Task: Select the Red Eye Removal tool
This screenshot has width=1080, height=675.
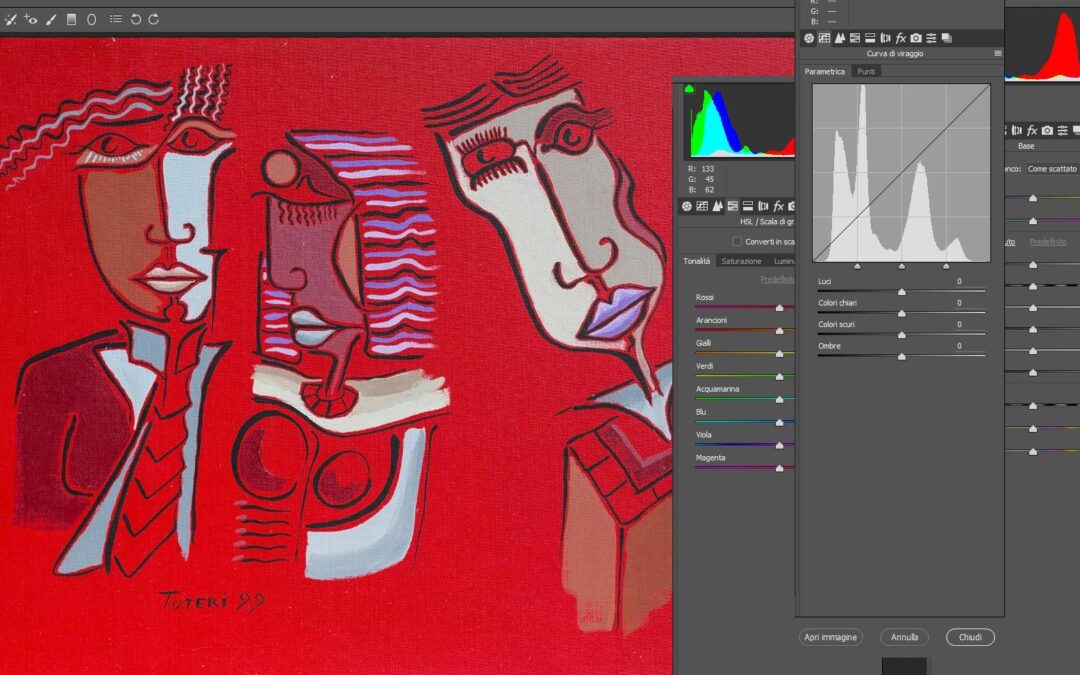Action: click(30, 19)
